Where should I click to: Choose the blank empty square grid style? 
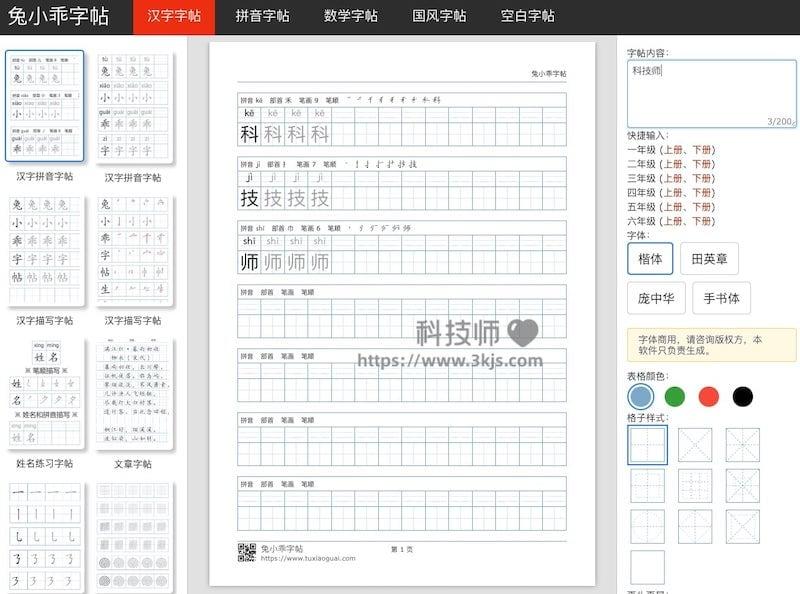(x=647, y=567)
